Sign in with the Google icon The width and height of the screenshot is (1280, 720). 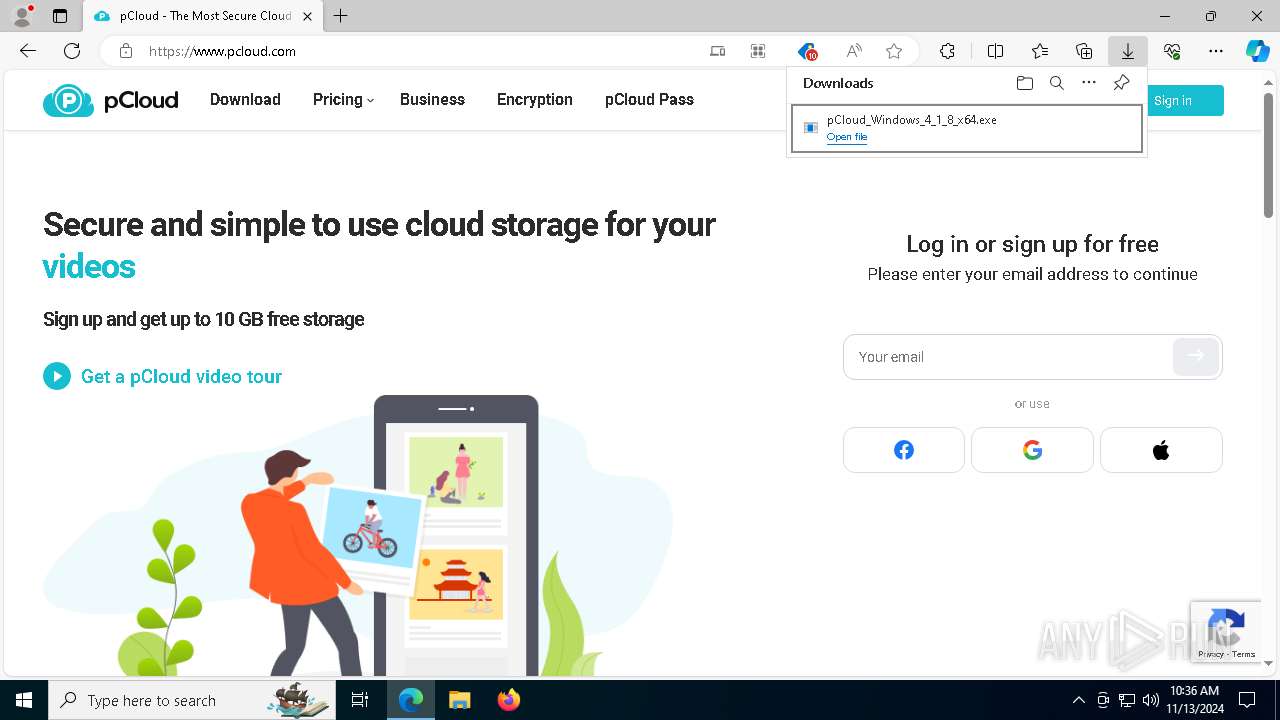(x=1032, y=450)
